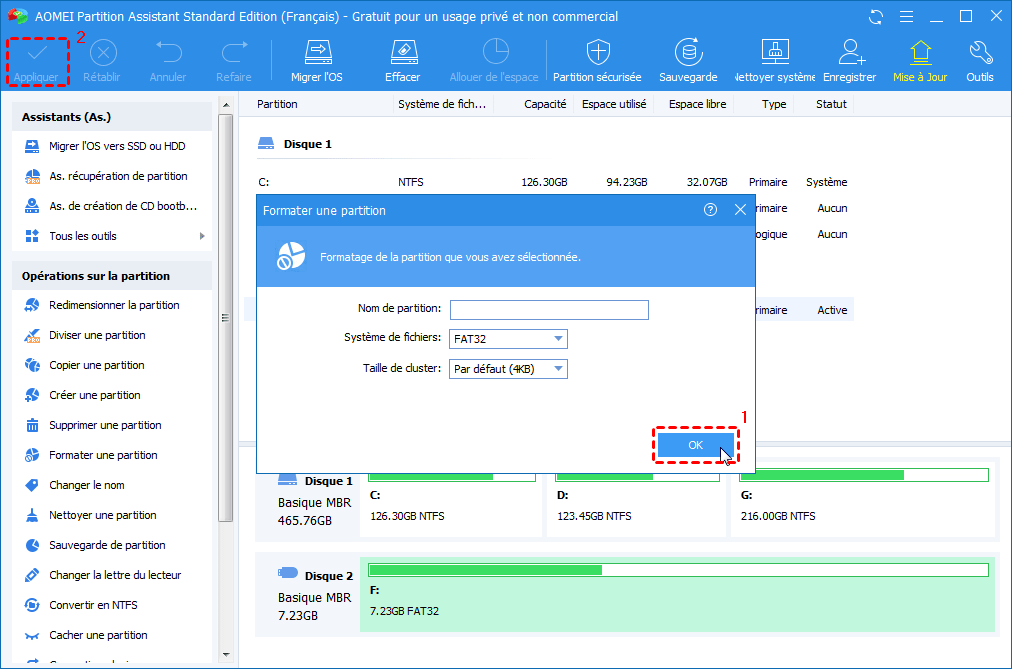The image size is (1012, 669).
Task: Click Allouer de l'espace icon
Action: [x=496, y=52]
